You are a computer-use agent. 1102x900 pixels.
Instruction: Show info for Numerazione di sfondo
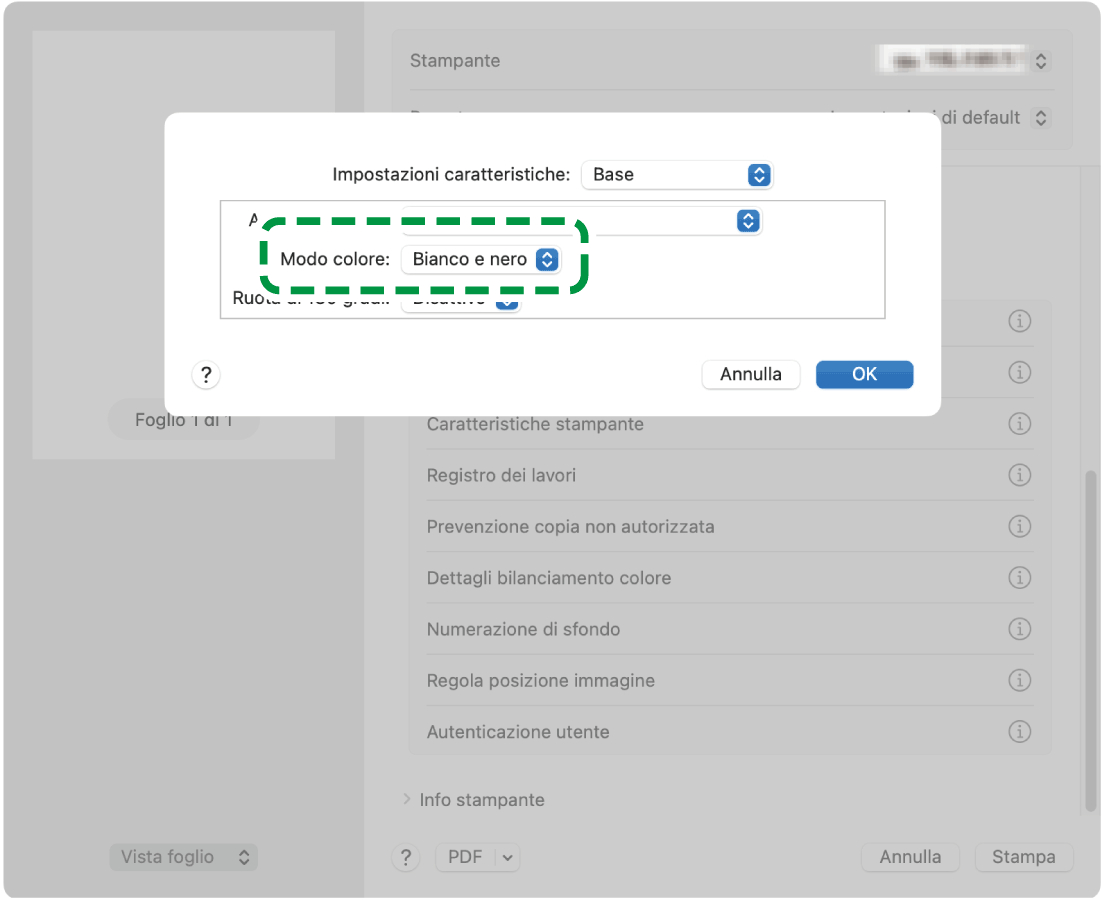(1019, 629)
